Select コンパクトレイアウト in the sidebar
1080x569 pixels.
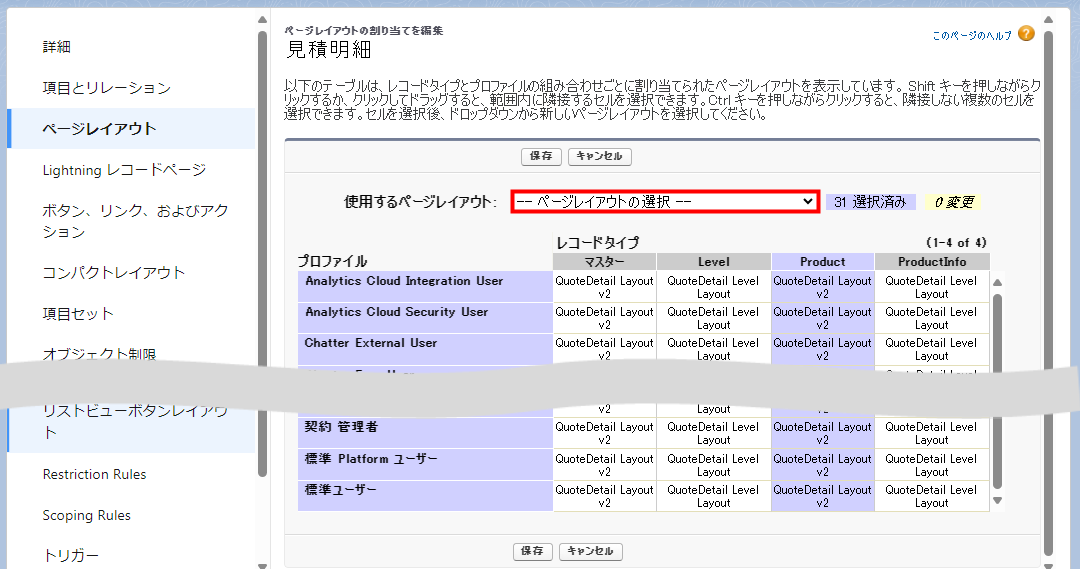pyautogui.click(x=114, y=273)
